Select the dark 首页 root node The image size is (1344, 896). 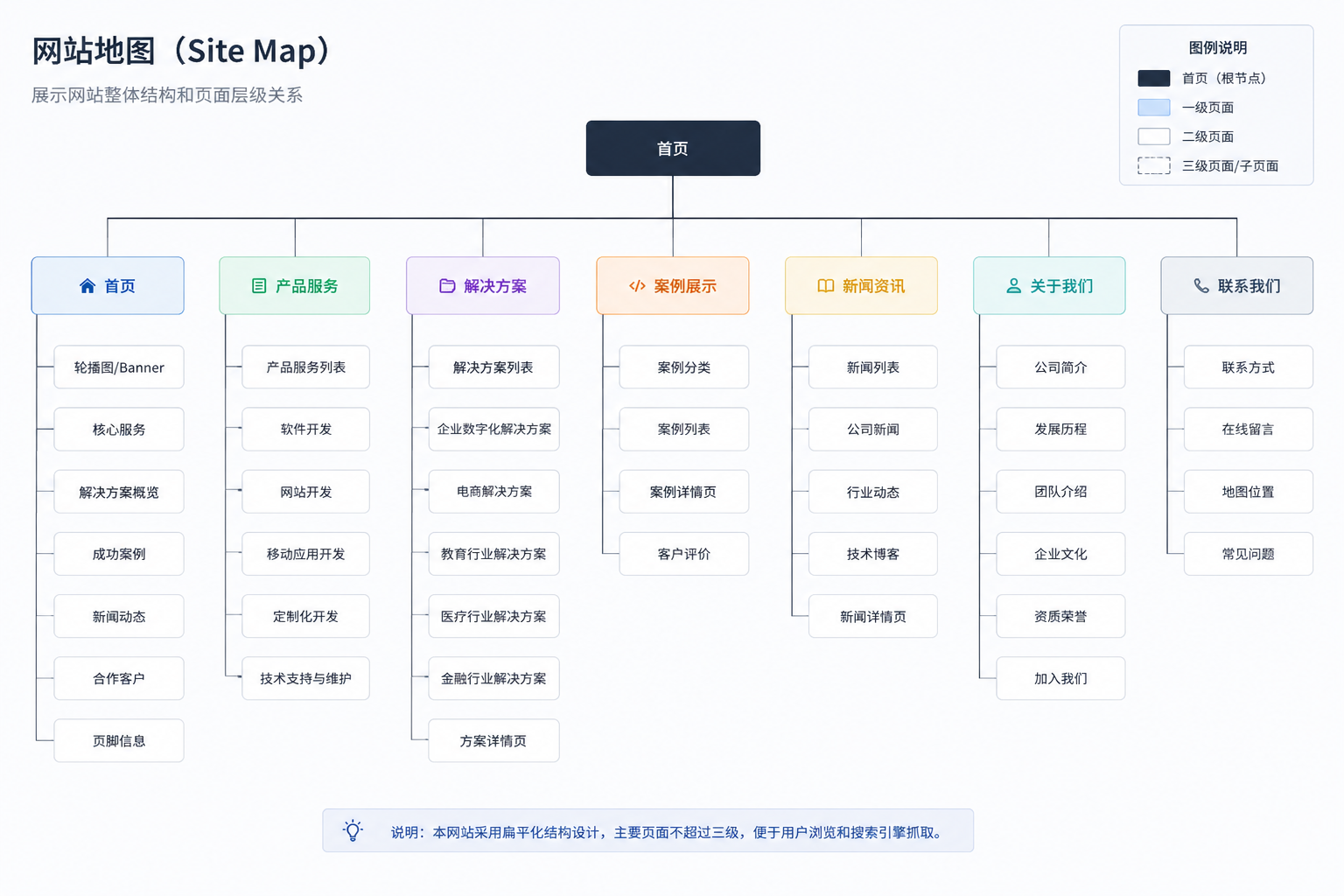click(673, 148)
